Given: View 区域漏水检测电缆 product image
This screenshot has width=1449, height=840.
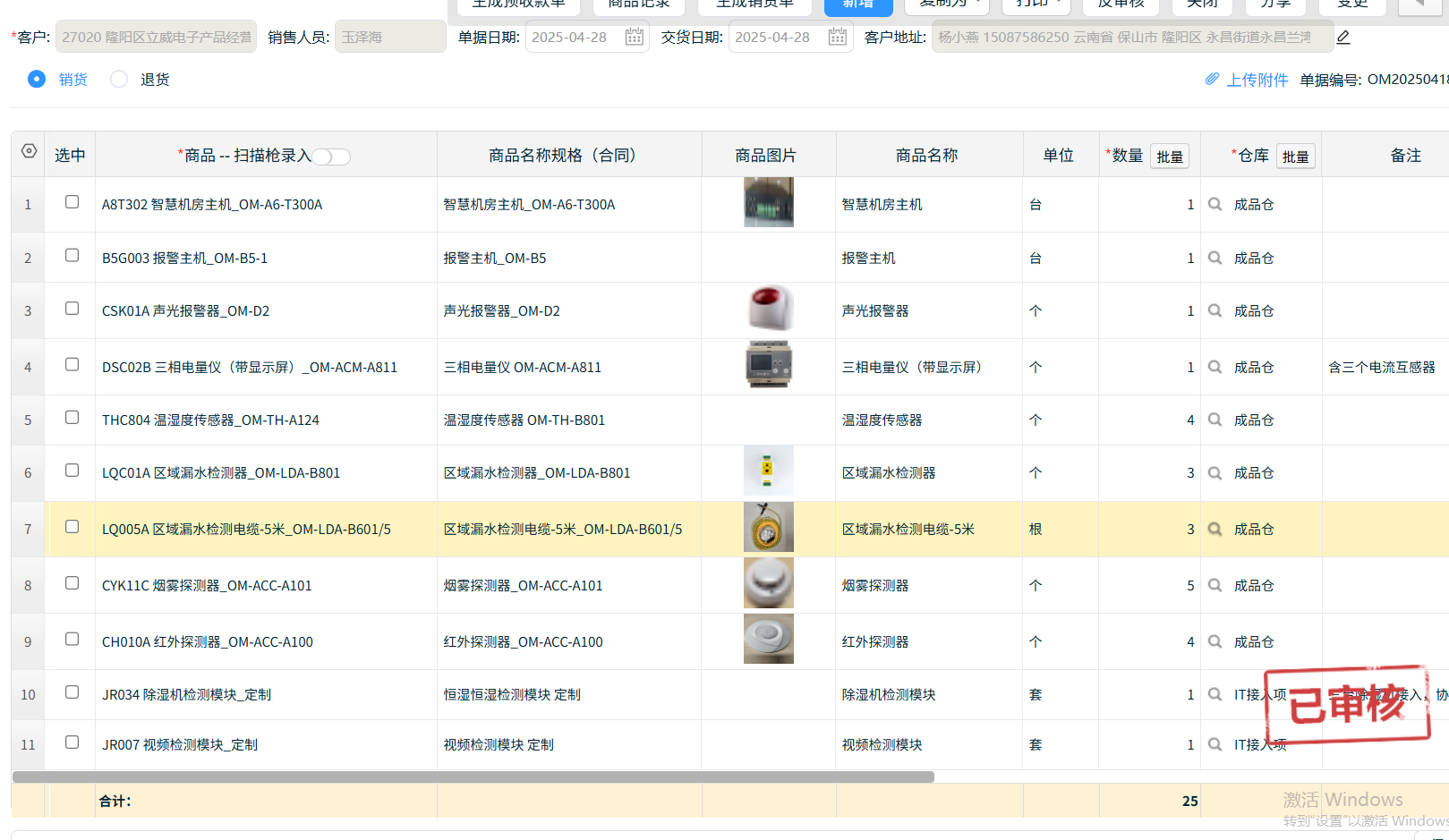Looking at the screenshot, I should pyautogui.click(x=769, y=527).
